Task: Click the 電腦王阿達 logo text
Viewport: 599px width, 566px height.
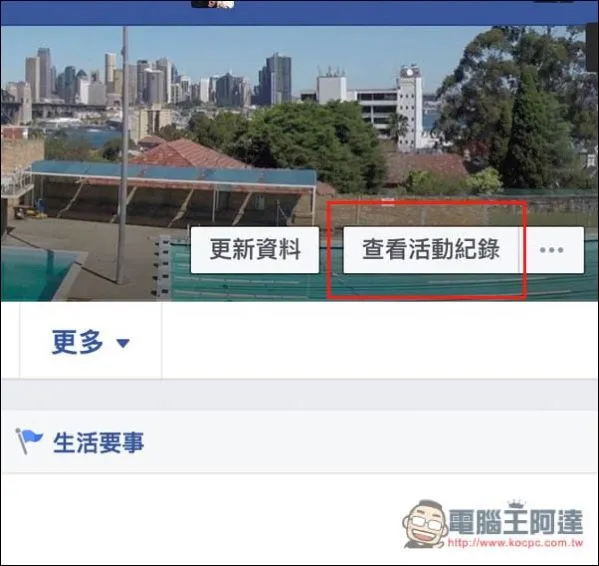Action: click(x=516, y=522)
